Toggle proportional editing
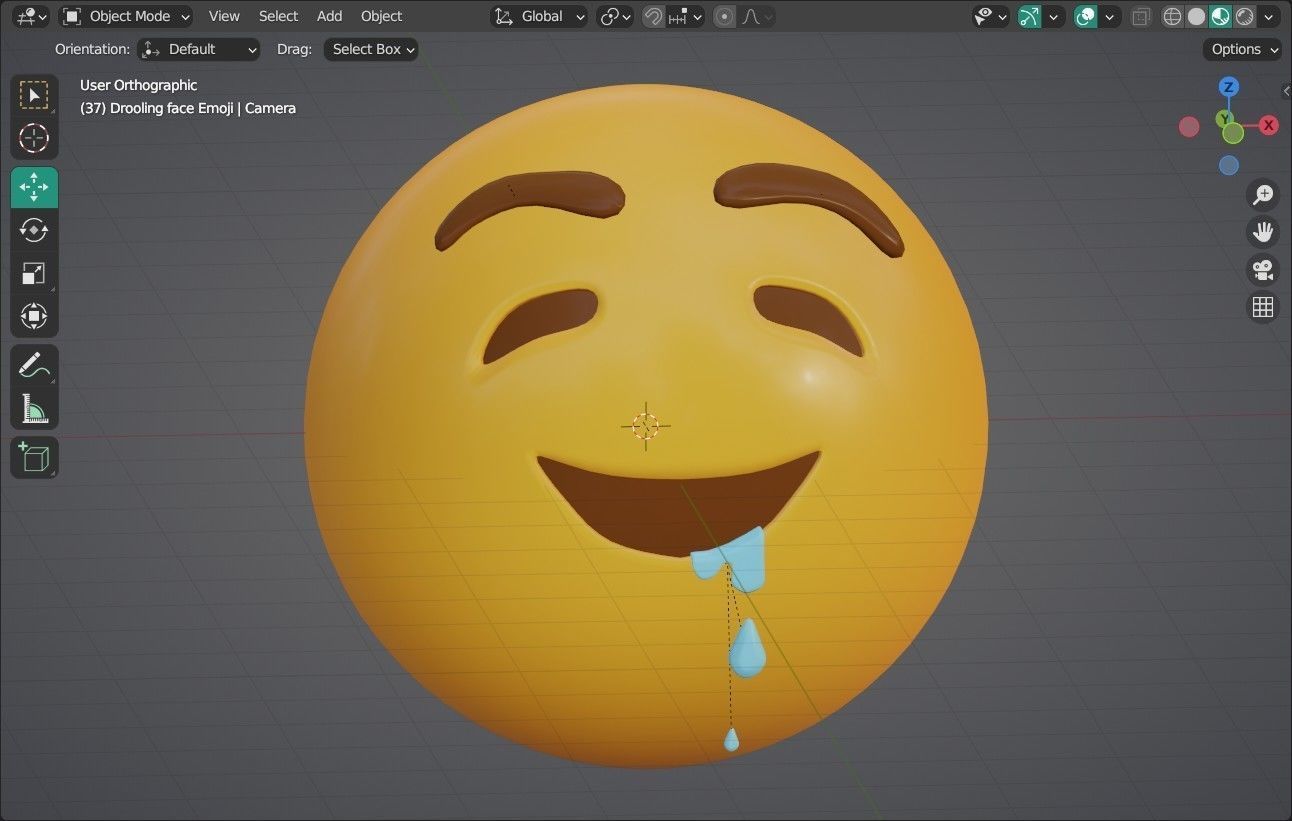This screenshot has height=821, width=1292. pos(723,16)
